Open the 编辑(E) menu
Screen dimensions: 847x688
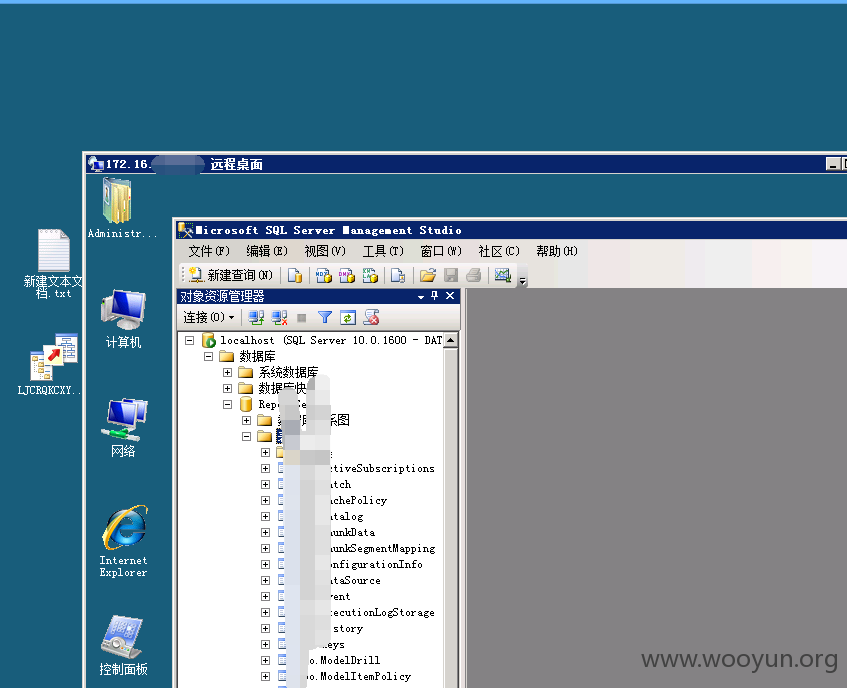[267, 251]
